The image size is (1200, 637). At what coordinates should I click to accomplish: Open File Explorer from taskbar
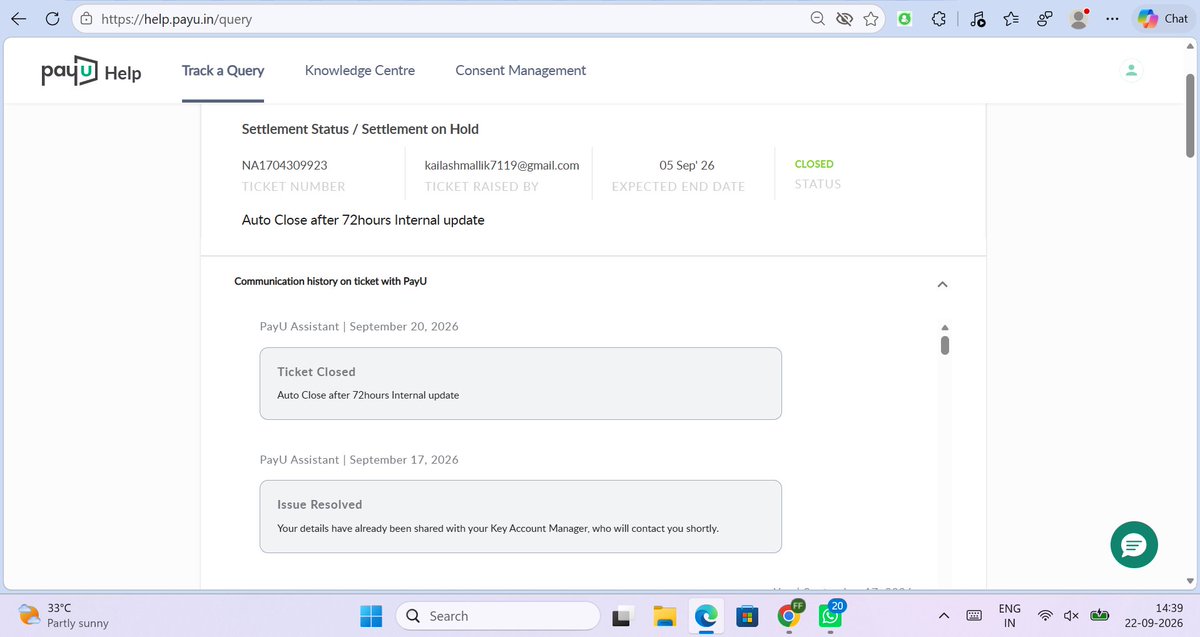click(665, 616)
